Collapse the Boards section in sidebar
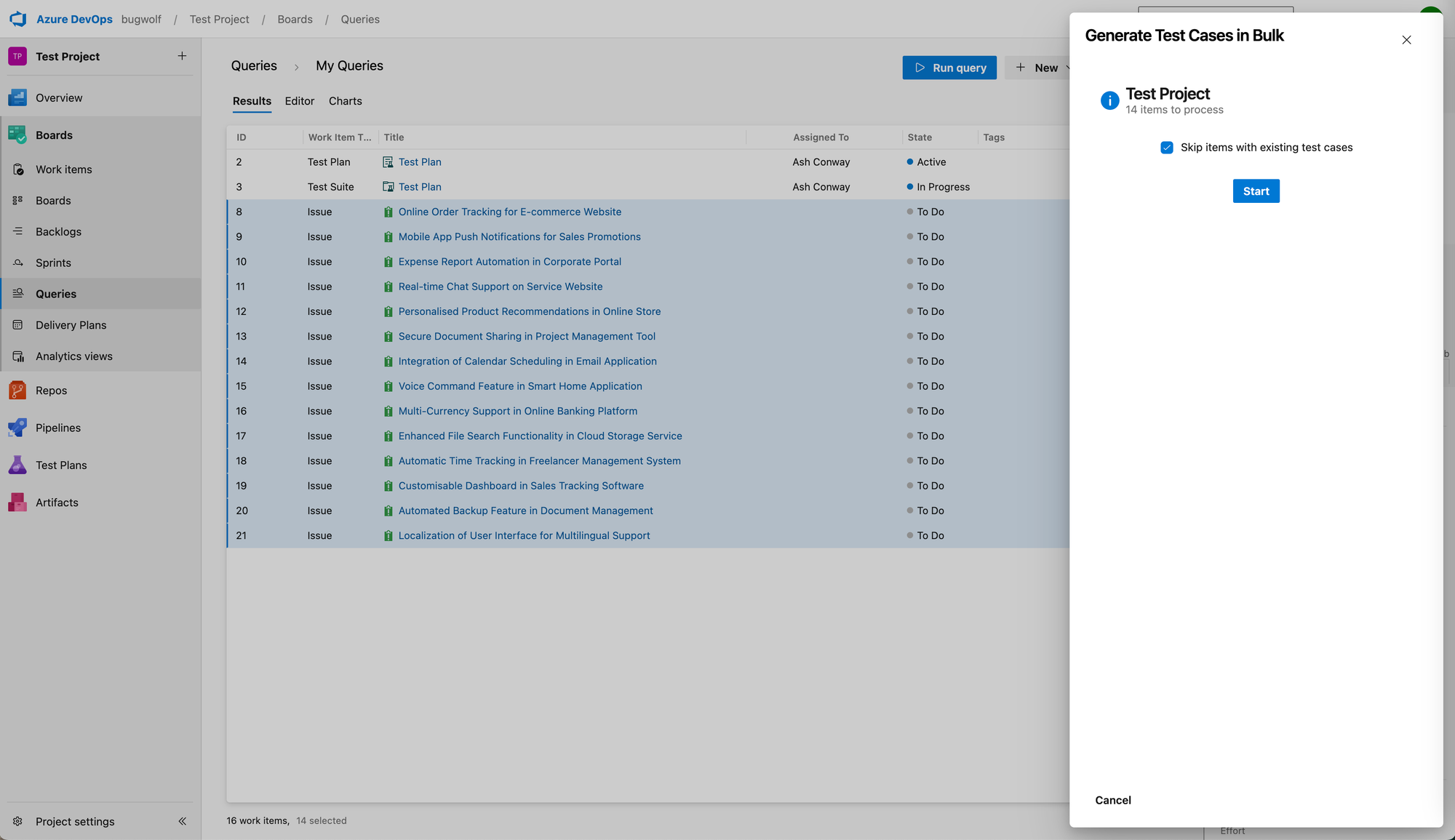1455x840 pixels. click(x=54, y=135)
